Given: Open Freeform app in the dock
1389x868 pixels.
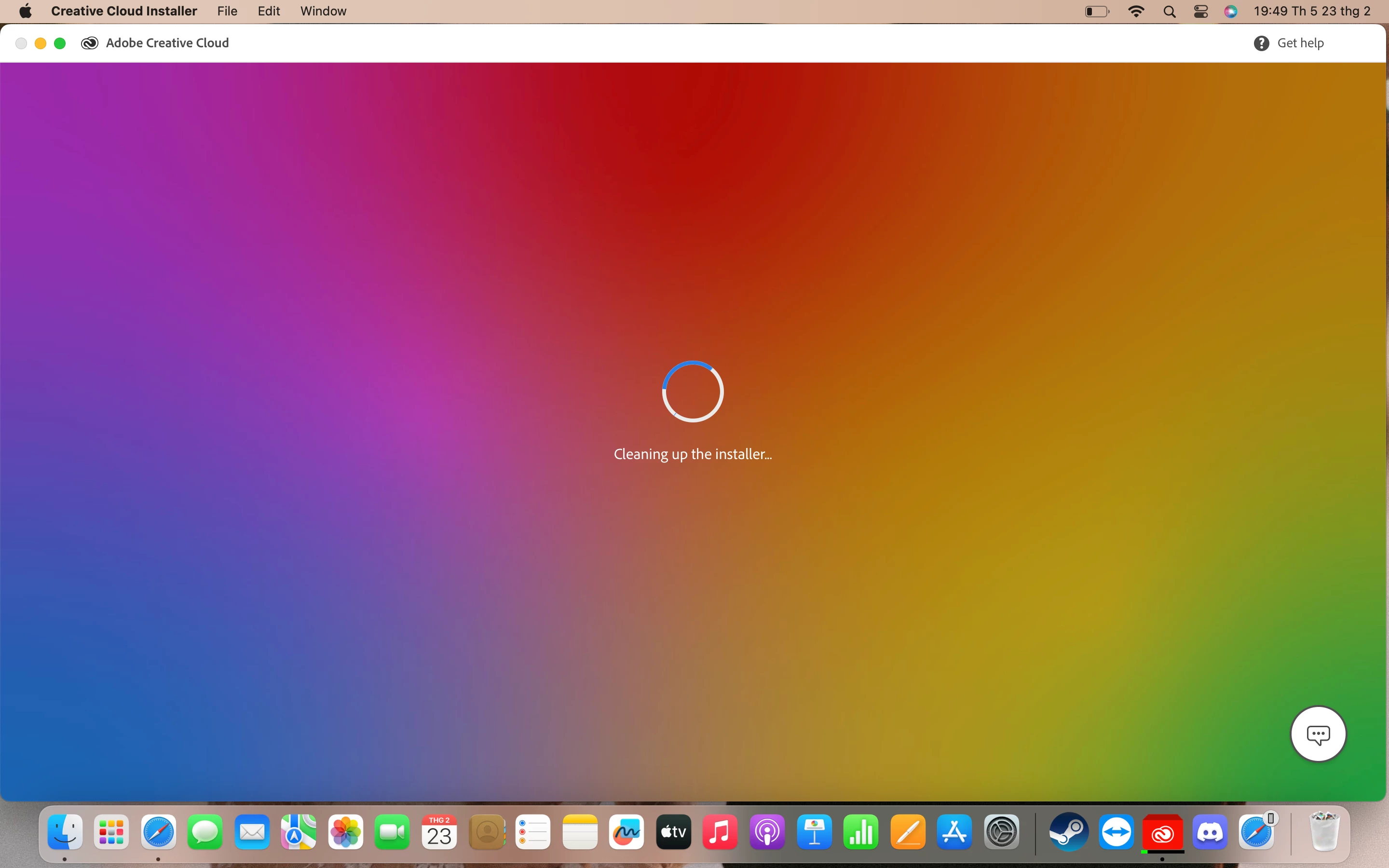Looking at the screenshot, I should (x=626, y=832).
